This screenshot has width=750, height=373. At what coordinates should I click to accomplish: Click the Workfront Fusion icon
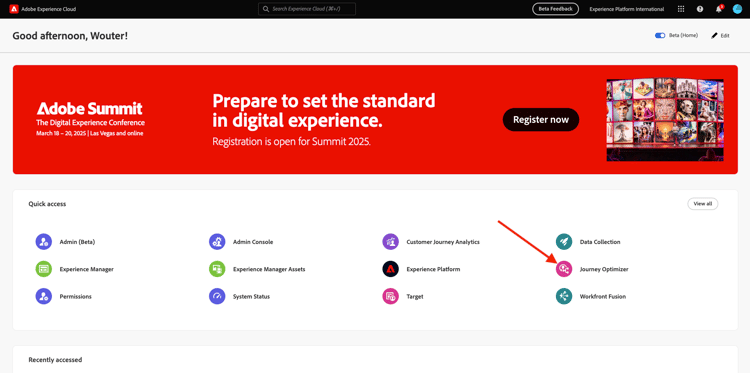click(x=563, y=296)
